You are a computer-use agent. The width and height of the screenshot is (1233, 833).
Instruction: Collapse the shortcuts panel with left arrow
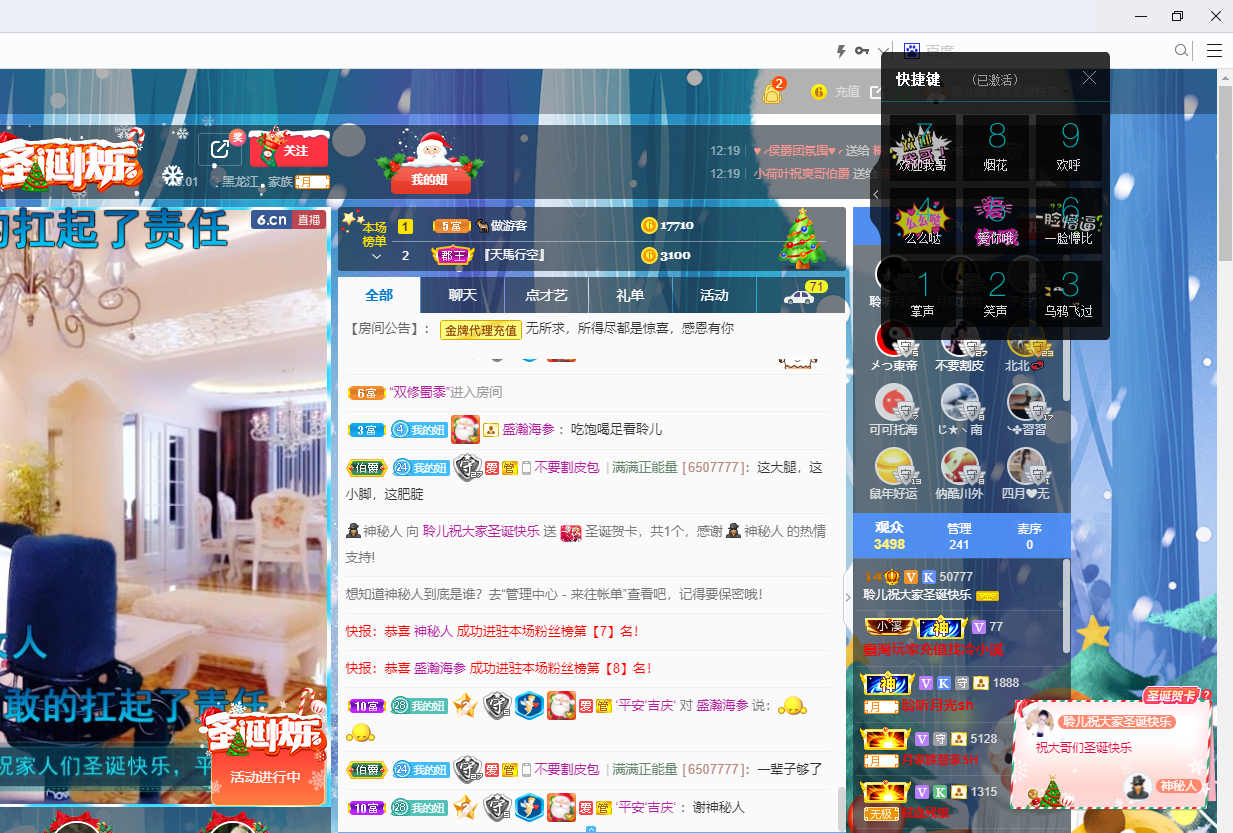(x=876, y=194)
